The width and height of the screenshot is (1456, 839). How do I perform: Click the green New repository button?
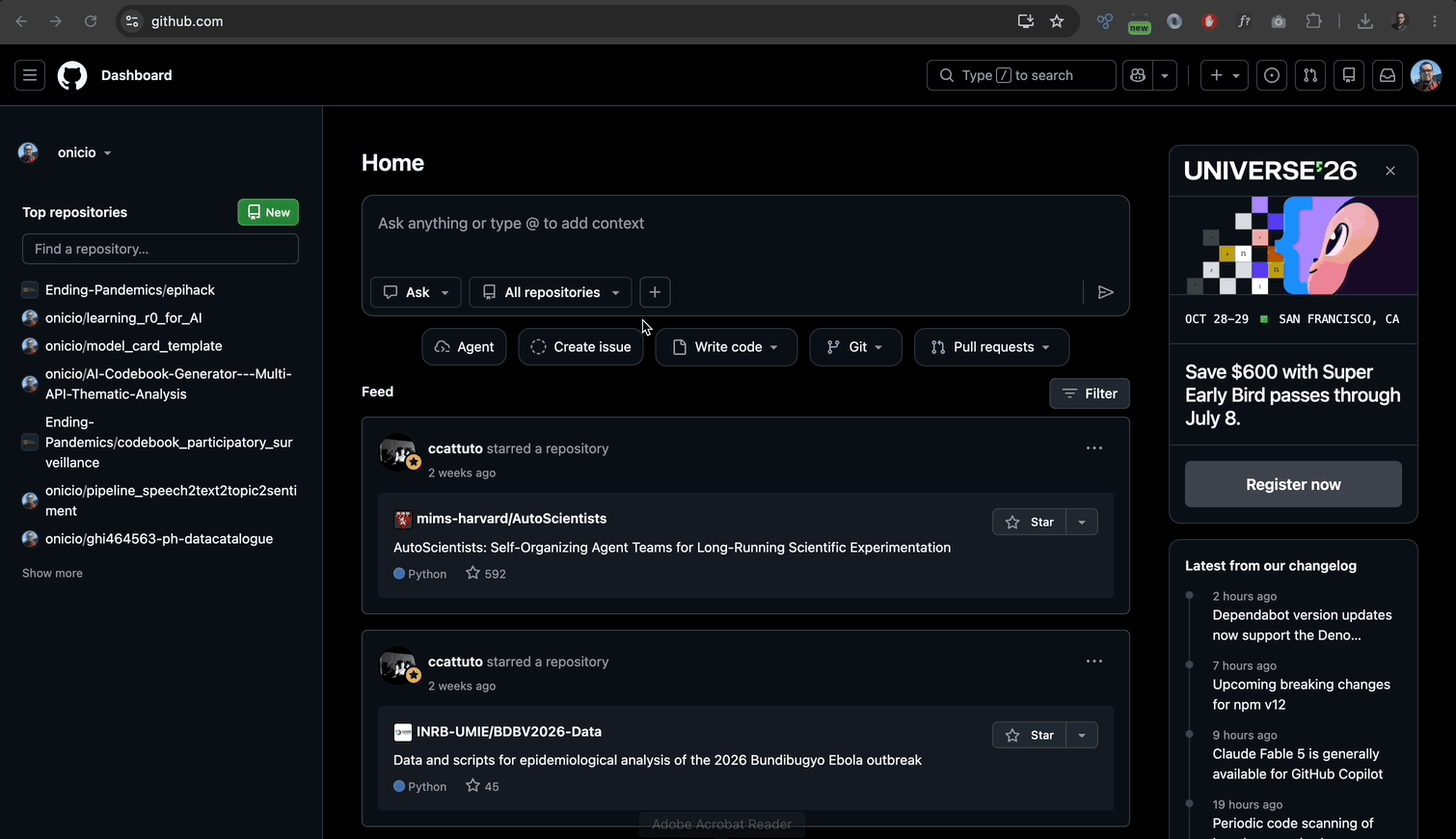coord(268,212)
